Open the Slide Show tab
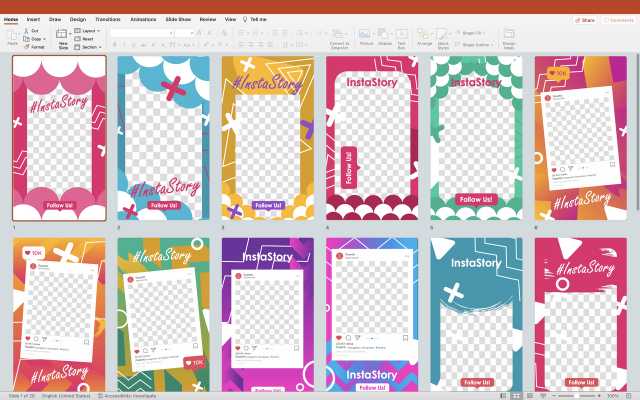 coord(180,19)
